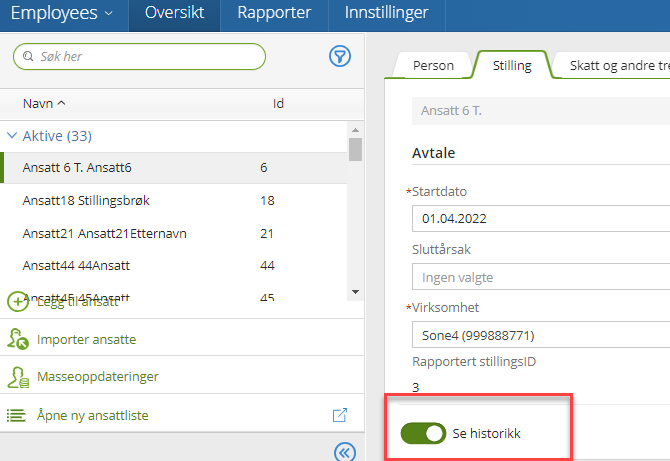The height and width of the screenshot is (461, 670).
Task: Click the Masseoppdateringer link
Action: coord(98,376)
